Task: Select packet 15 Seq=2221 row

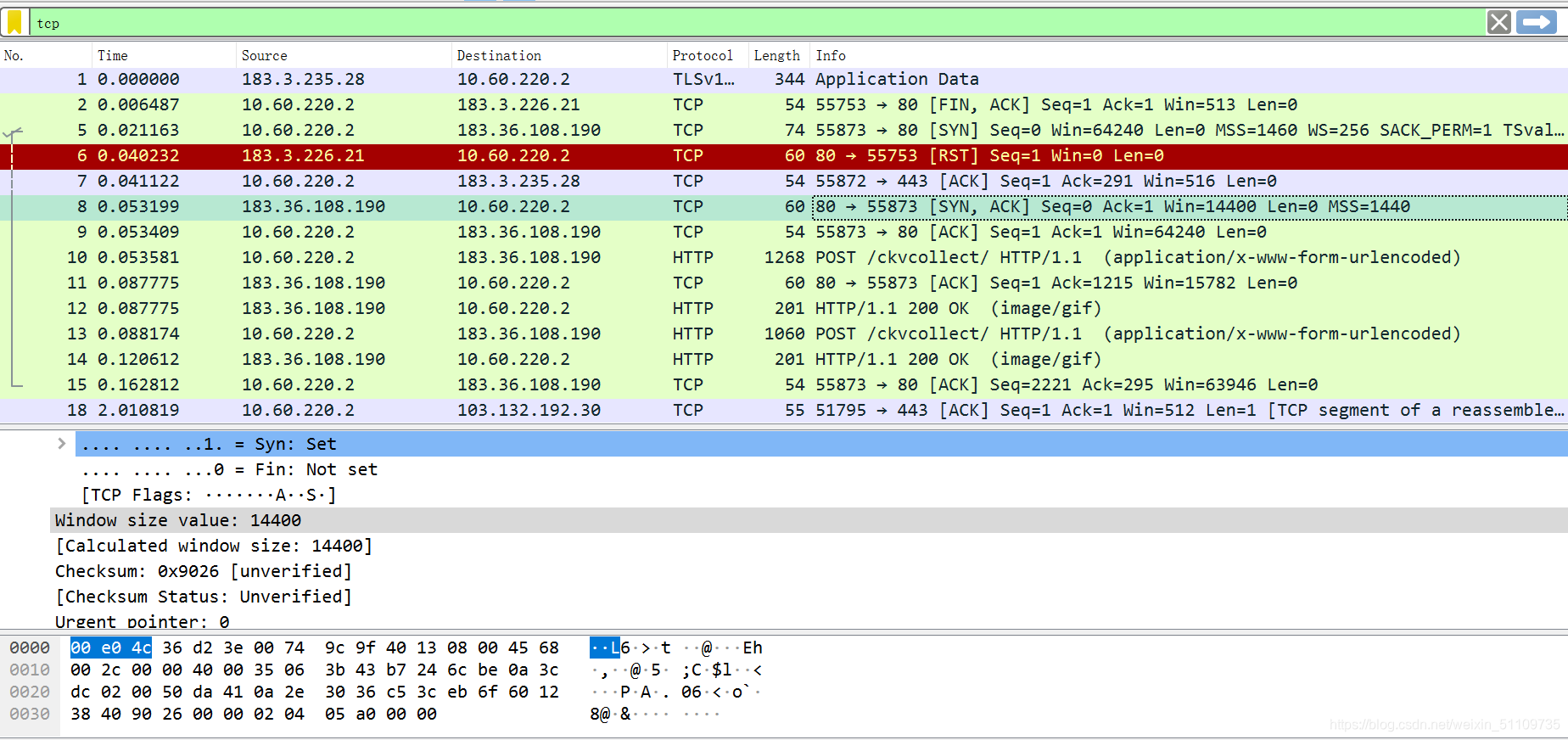Action: [784, 384]
